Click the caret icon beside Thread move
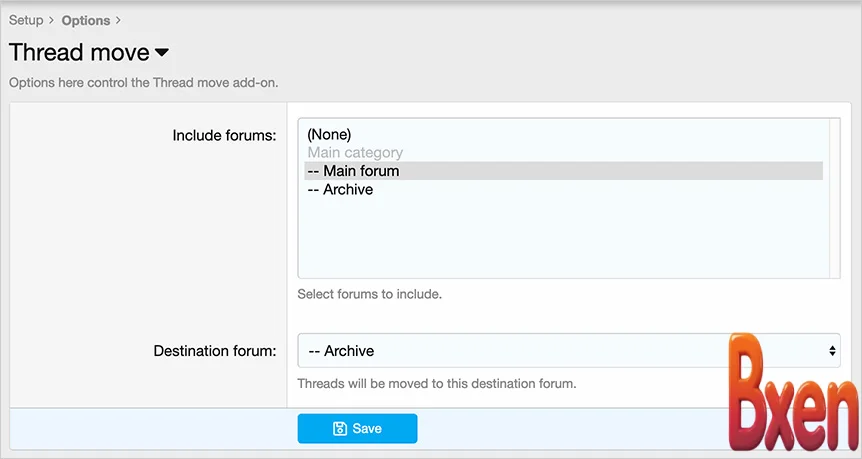This screenshot has height=459, width=862. (x=162, y=53)
